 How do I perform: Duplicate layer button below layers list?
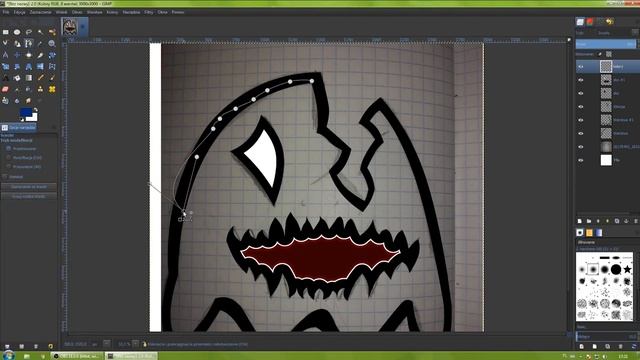617,221
